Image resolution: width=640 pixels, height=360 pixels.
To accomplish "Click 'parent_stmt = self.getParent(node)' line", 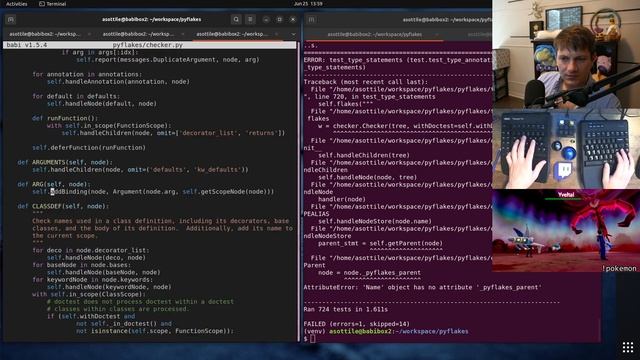I will pyautogui.click(x=380, y=243).
